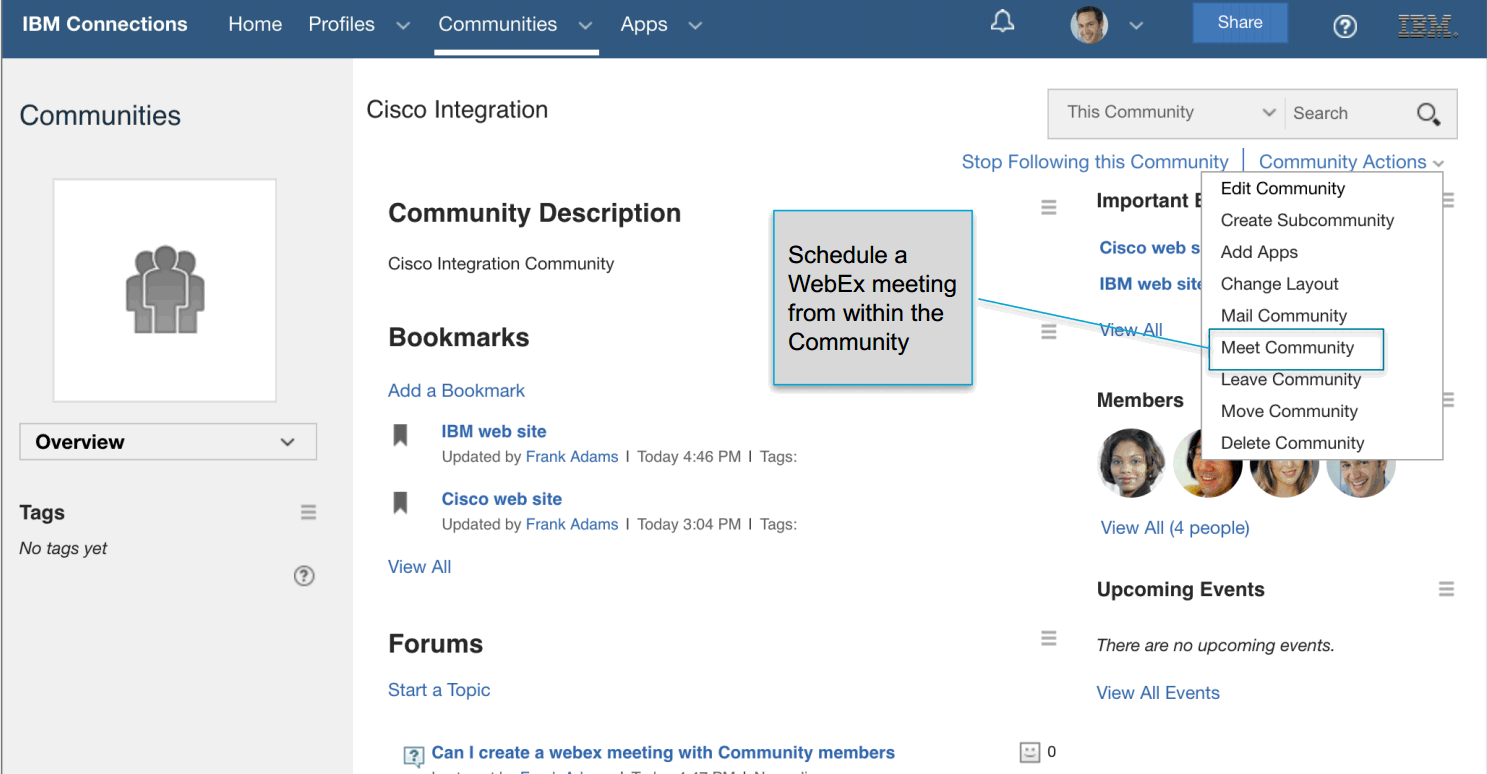This screenshot has height=774, width=1487.
Task: Open the Communities navigation tab
Action: coord(497,24)
